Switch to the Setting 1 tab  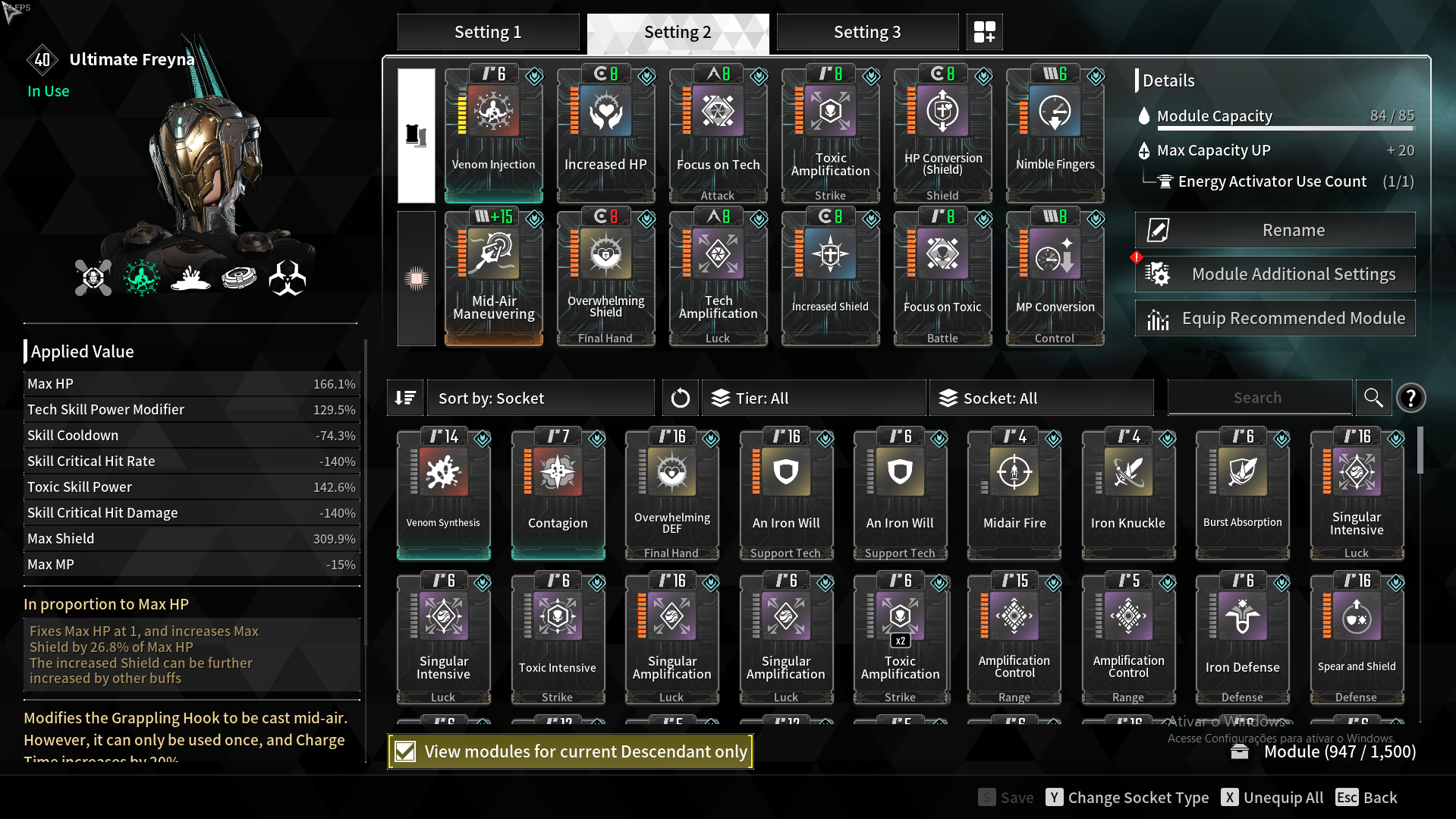tap(488, 32)
